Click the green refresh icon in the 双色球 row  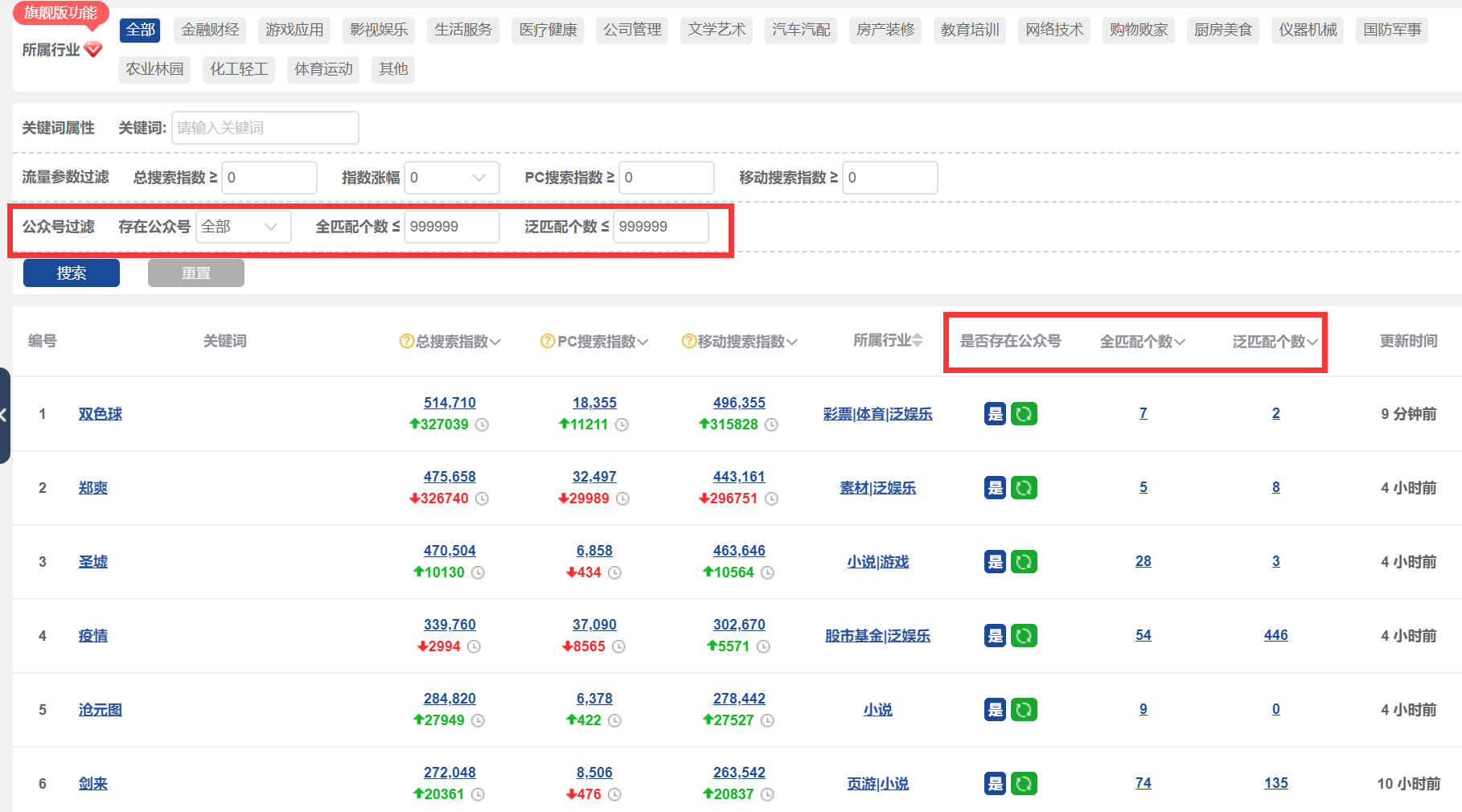(x=1023, y=413)
